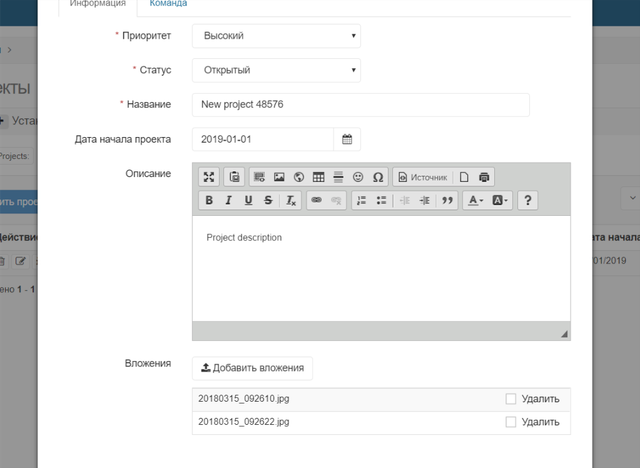The image size is (640, 468).
Task: Insert a hyperlink in the description
Action: coord(316,200)
